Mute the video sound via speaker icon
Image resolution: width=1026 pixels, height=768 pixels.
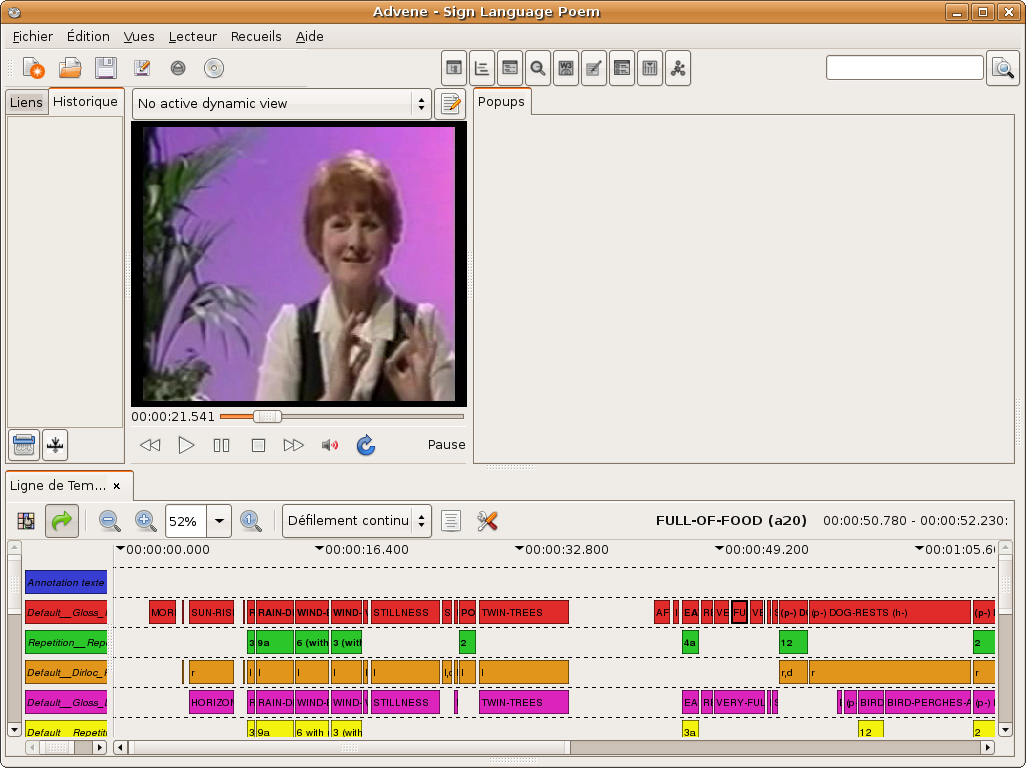tap(329, 445)
